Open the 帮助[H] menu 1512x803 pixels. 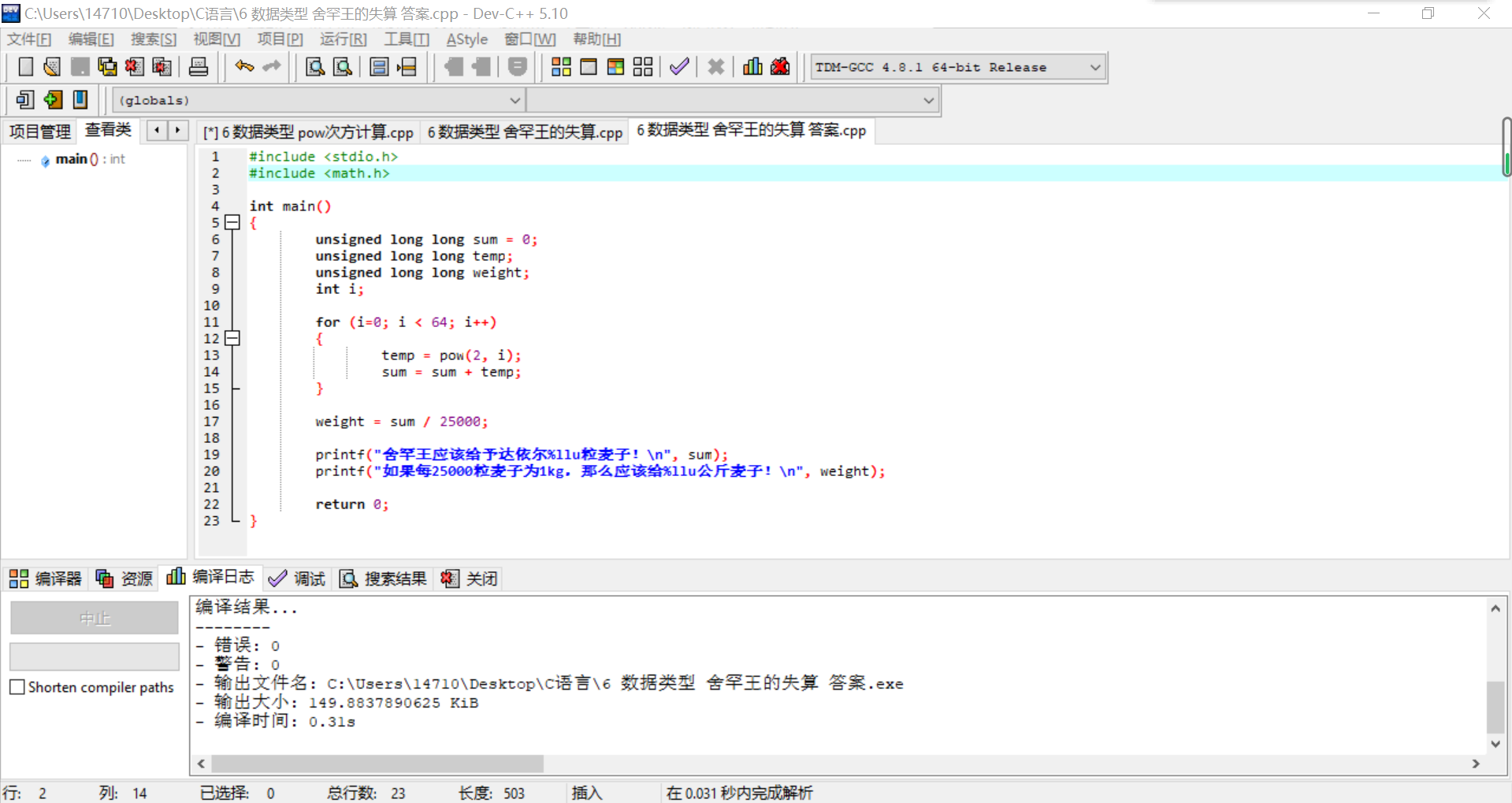click(597, 39)
